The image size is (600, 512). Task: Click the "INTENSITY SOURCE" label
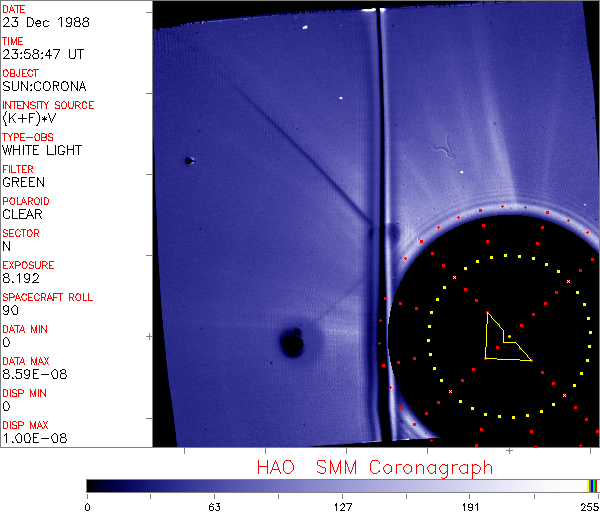[x=48, y=105]
